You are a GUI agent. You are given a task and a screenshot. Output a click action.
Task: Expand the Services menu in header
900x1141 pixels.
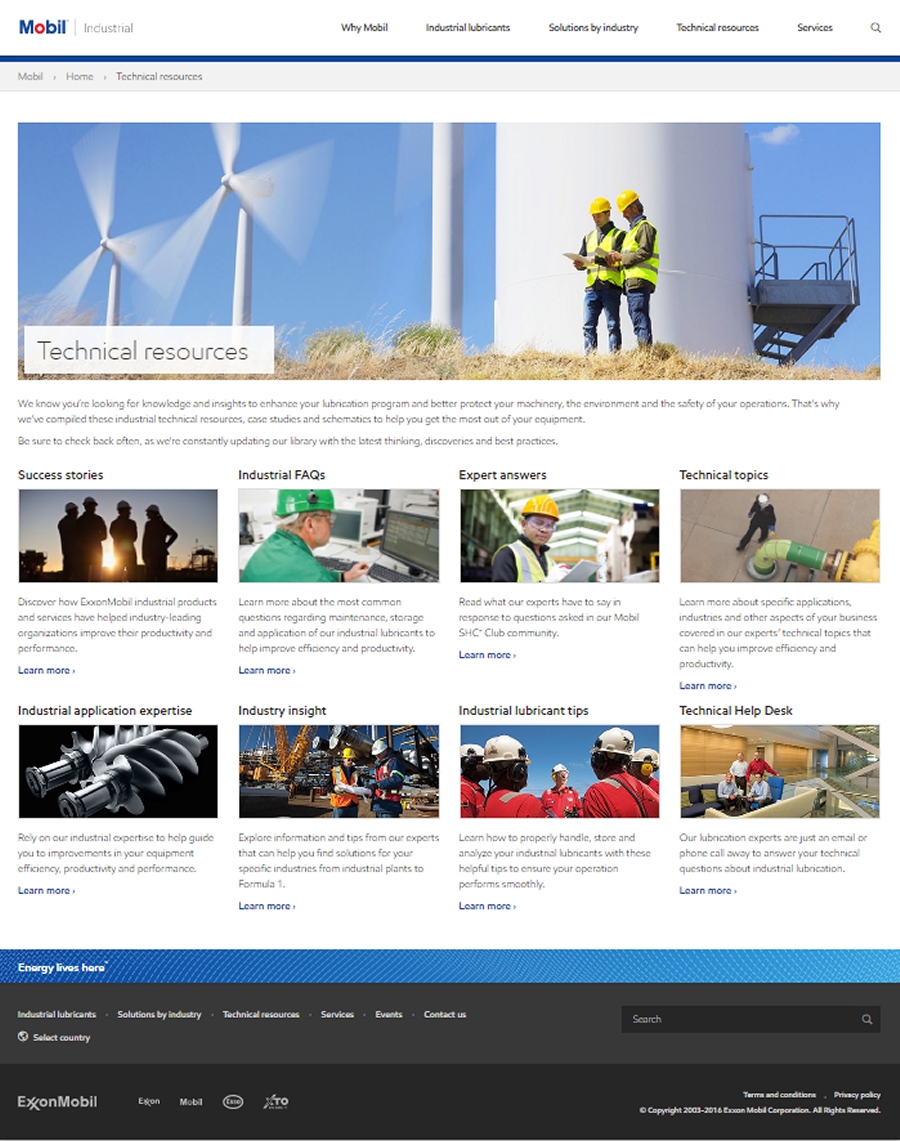tap(814, 28)
